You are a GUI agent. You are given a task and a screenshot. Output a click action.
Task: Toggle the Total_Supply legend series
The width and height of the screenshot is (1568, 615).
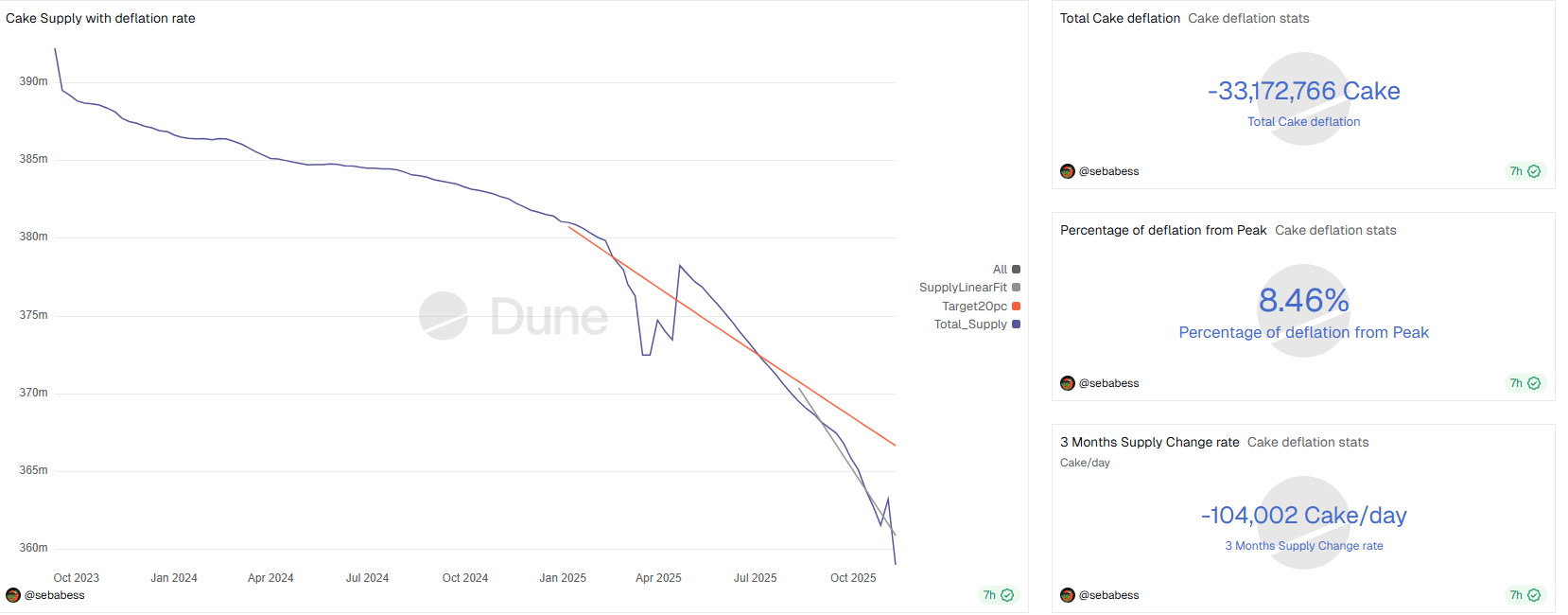(970, 325)
